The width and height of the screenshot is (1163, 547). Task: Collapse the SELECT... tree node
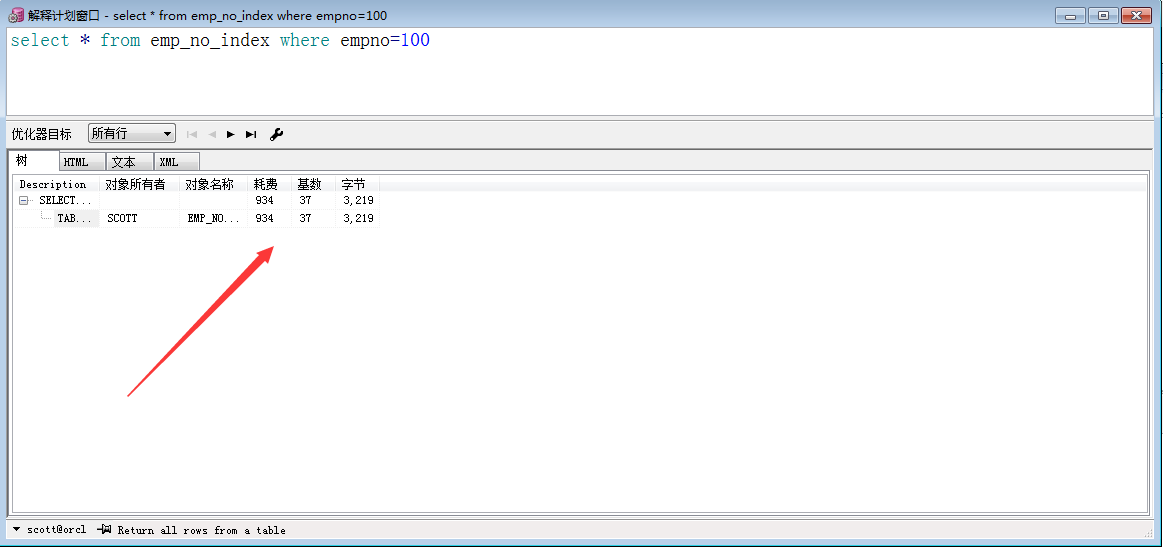tap(24, 200)
